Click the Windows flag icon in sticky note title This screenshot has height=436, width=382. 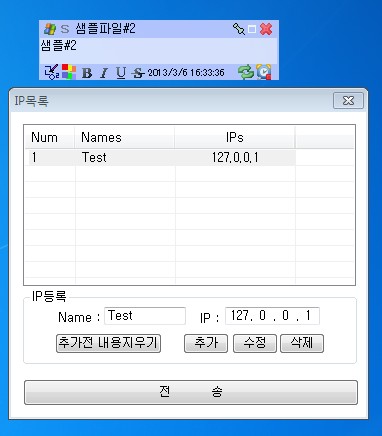point(50,29)
